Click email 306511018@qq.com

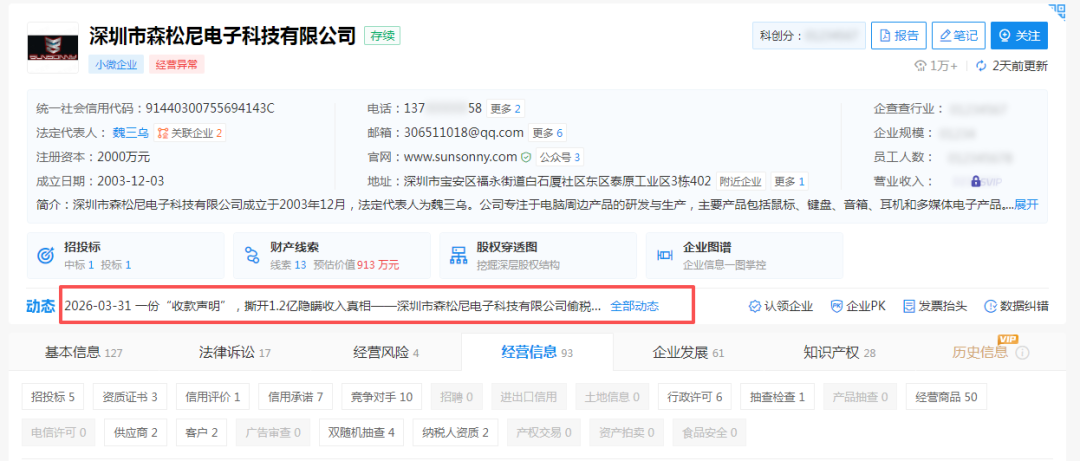coord(464,133)
